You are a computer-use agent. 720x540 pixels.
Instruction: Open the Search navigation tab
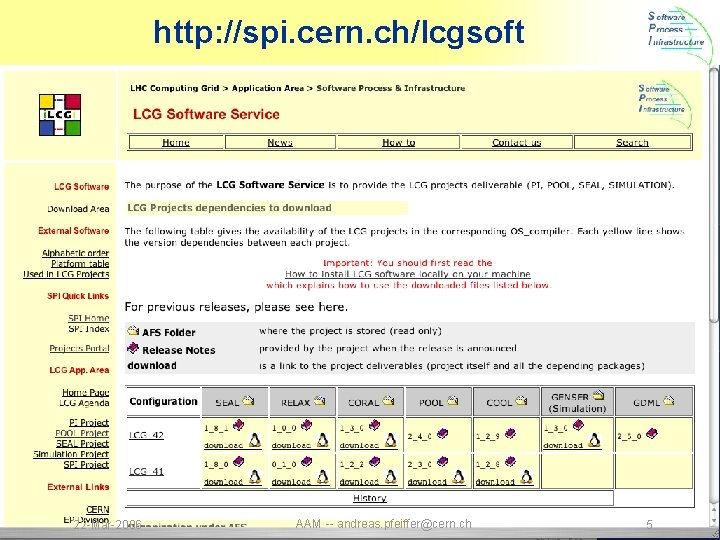pos(632,142)
